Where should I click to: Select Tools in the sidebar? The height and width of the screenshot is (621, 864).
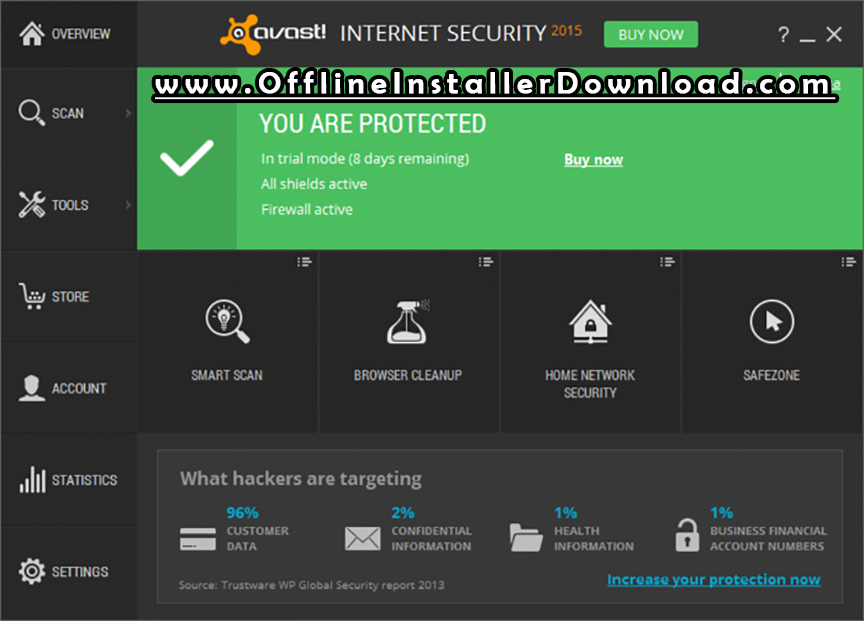coord(68,204)
